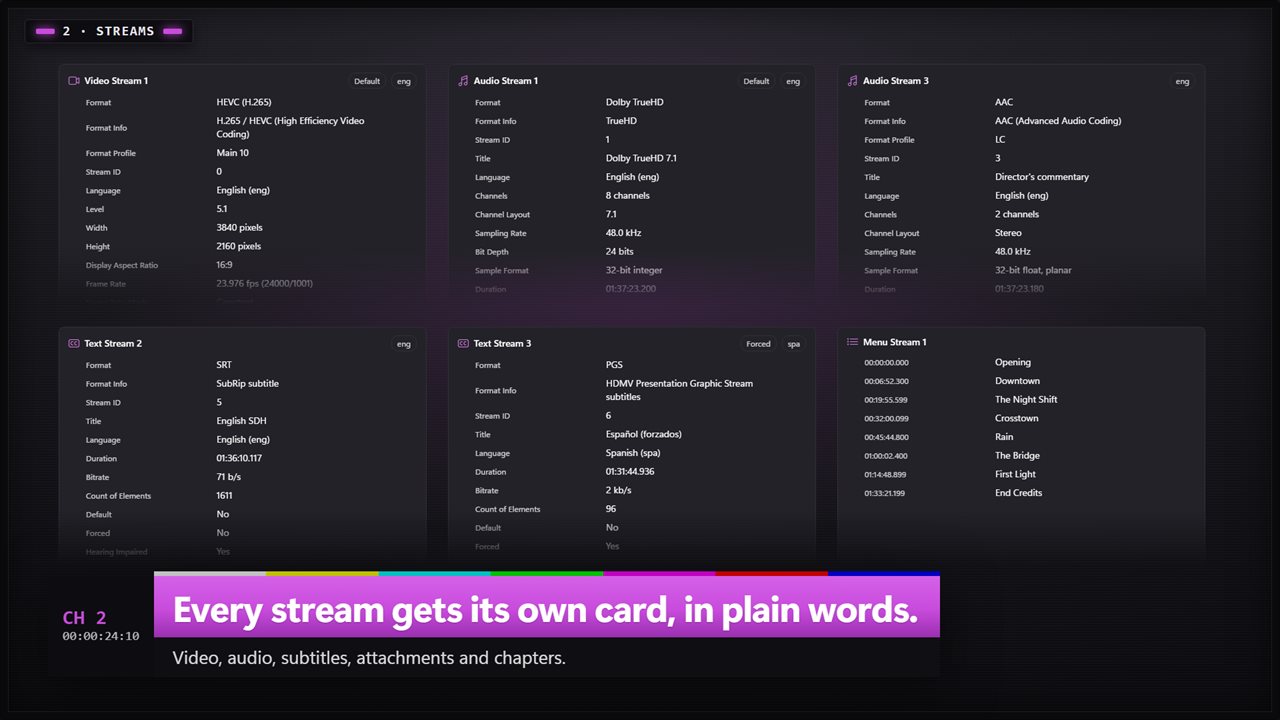Click the 2 kb/s bitrate value
Image resolution: width=1280 pixels, height=720 pixels.
click(x=618, y=490)
